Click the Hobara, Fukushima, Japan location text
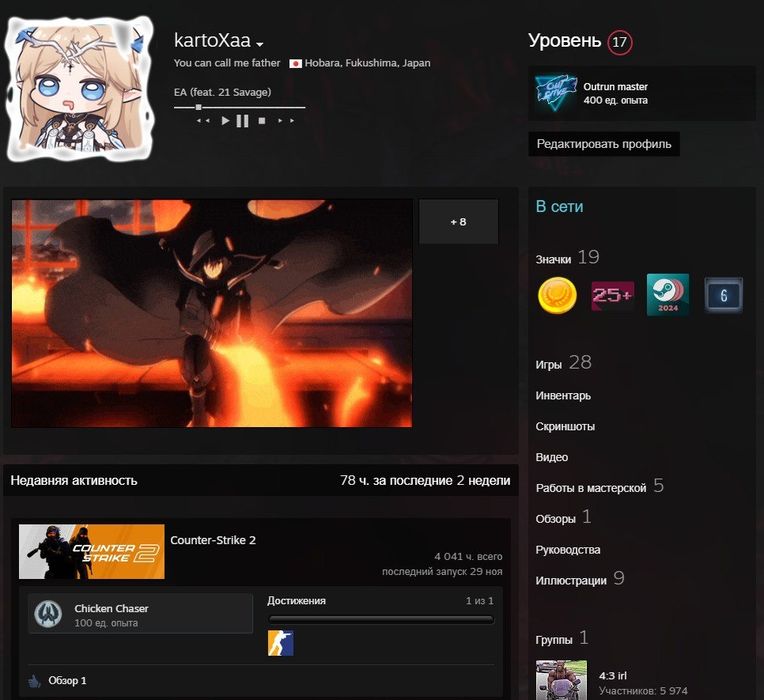The width and height of the screenshot is (764, 700). click(367, 63)
